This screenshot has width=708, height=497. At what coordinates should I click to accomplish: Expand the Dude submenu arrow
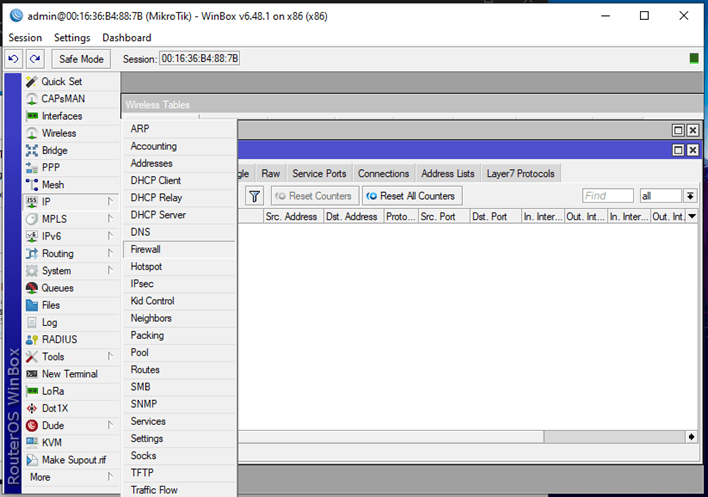(x=110, y=425)
